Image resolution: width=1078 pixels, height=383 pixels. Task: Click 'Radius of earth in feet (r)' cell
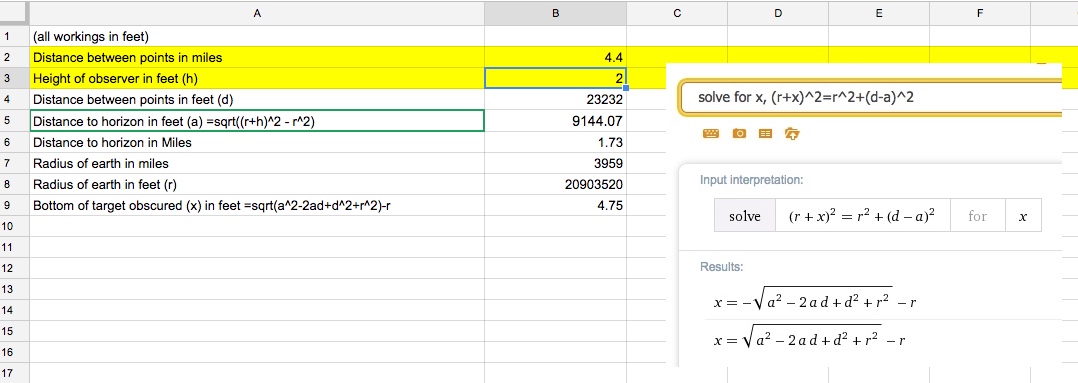click(257, 184)
